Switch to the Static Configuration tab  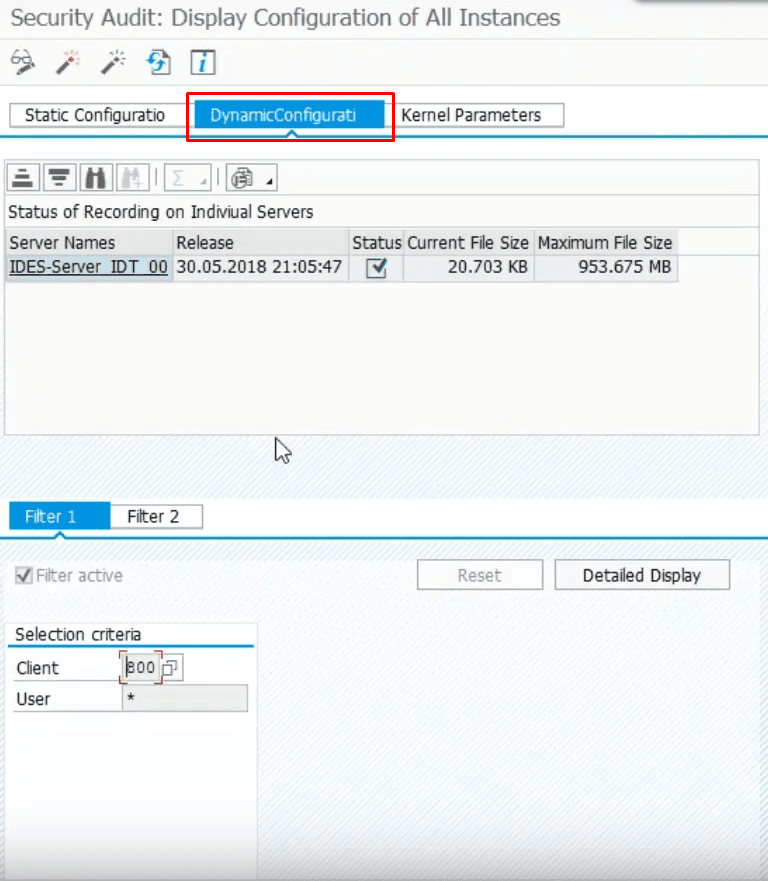pyautogui.click(x=95, y=115)
